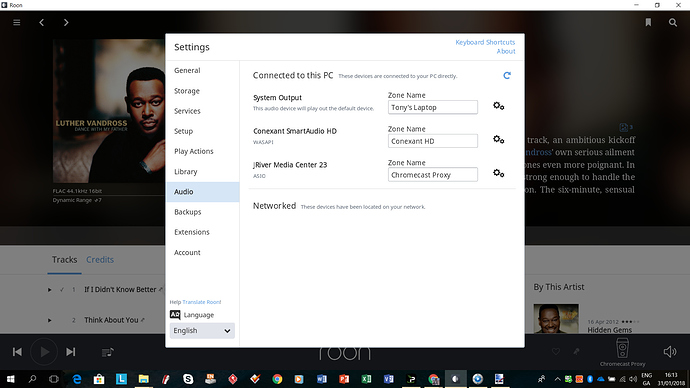This screenshot has height=388, width=690.
Task: Select the Chromecast Proxy zone icon
Action: pyautogui.click(x=622, y=348)
